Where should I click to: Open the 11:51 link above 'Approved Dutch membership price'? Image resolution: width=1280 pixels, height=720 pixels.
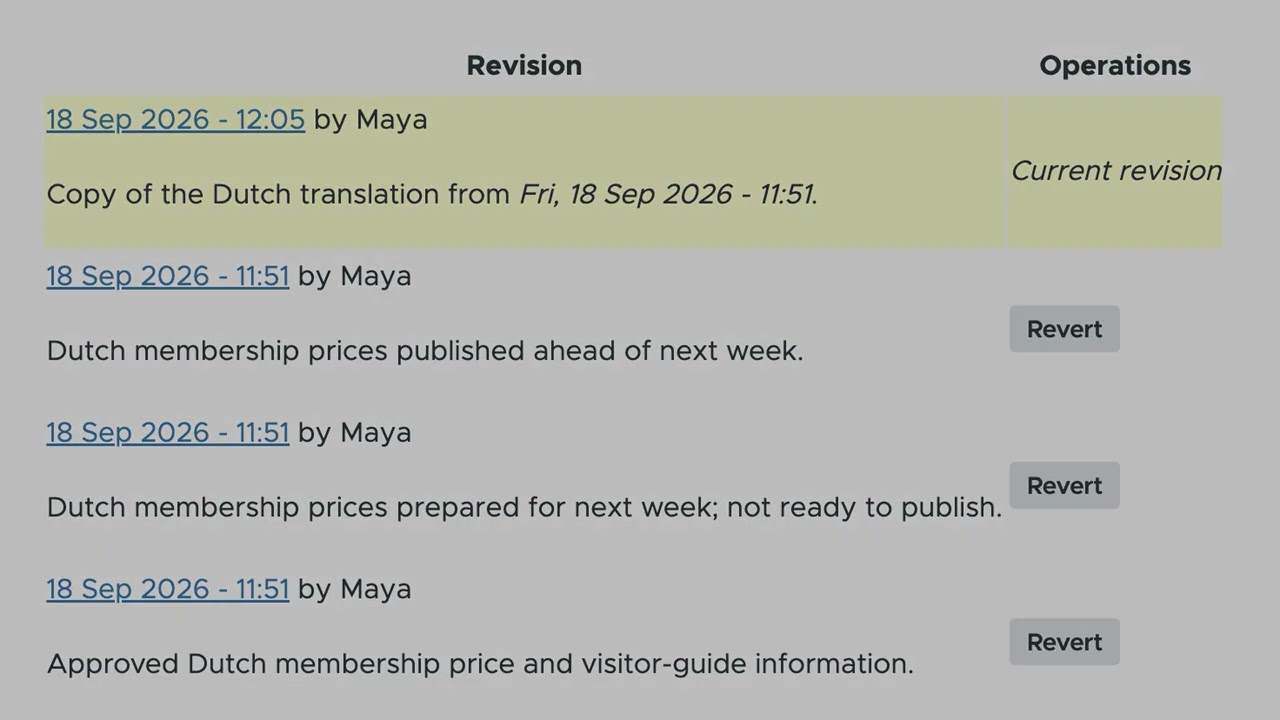pos(168,589)
